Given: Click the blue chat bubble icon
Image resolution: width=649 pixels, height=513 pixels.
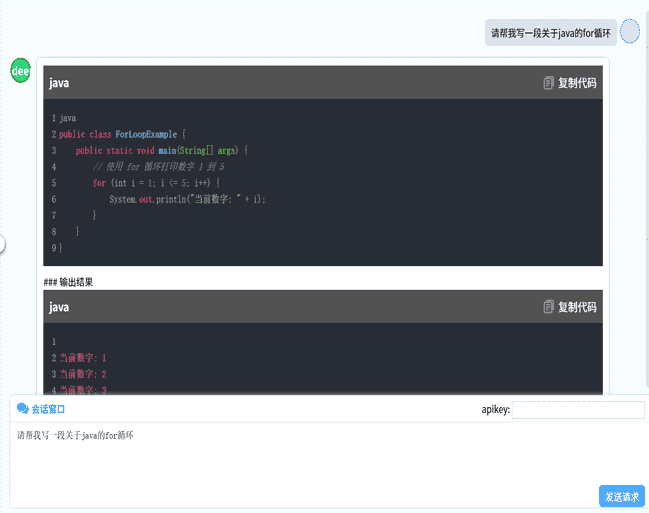Looking at the screenshot, I should [23, 409].
